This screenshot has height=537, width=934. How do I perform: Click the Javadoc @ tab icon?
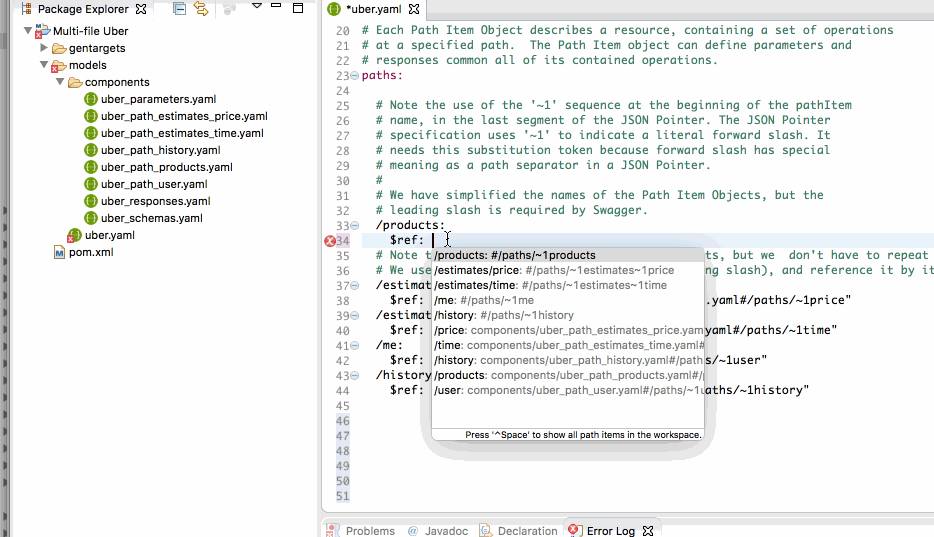pyautogui.click(x=413, y=530)
